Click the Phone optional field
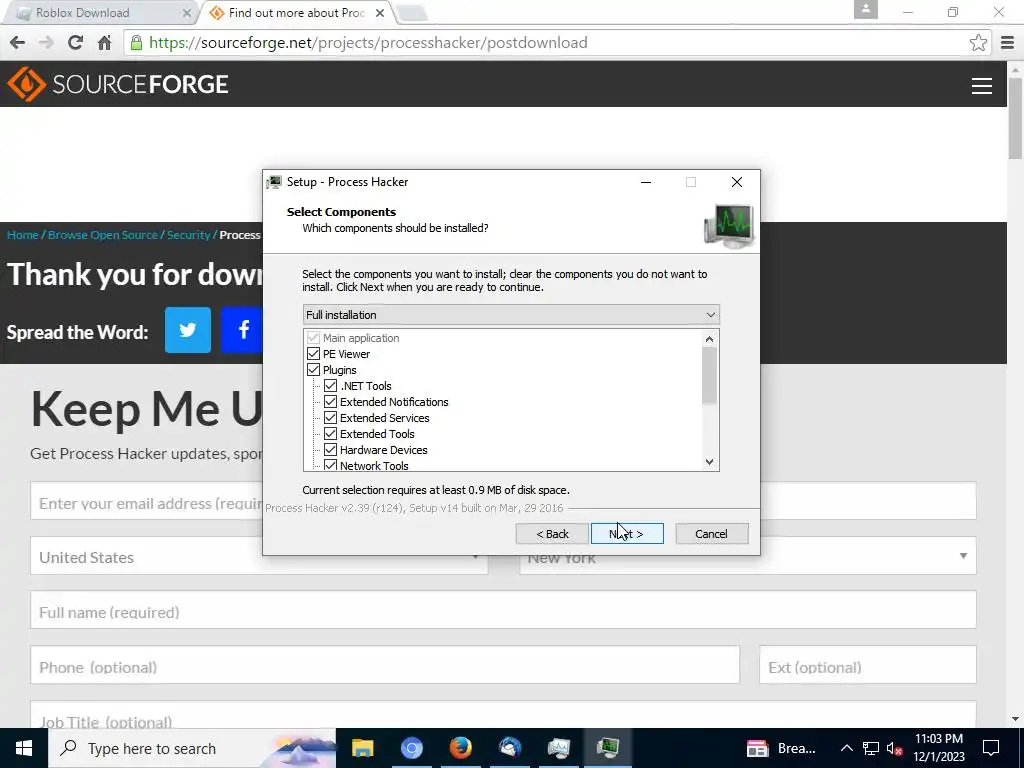 tap(385, 665)
